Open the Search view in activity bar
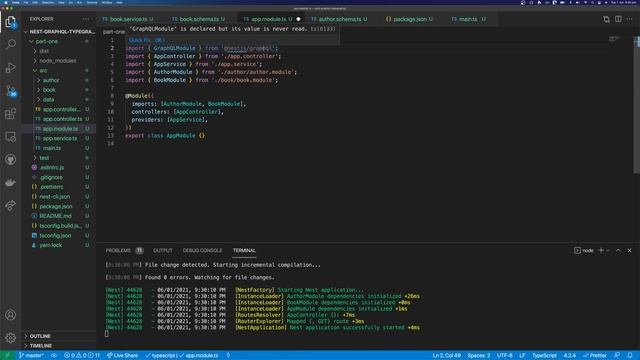640x360 pixels. [11, 44]
